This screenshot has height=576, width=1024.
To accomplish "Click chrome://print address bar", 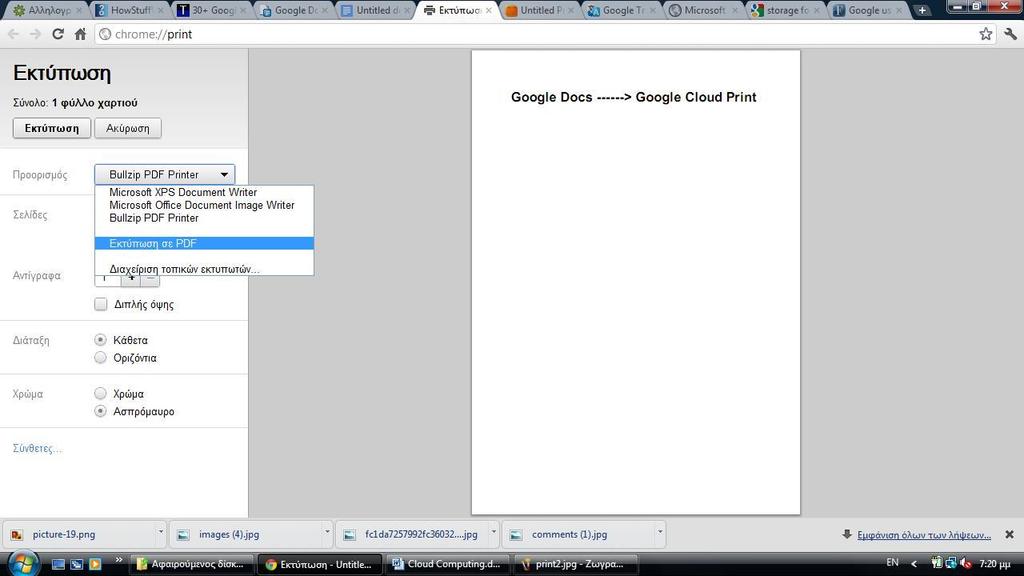I will pos(536,34).
